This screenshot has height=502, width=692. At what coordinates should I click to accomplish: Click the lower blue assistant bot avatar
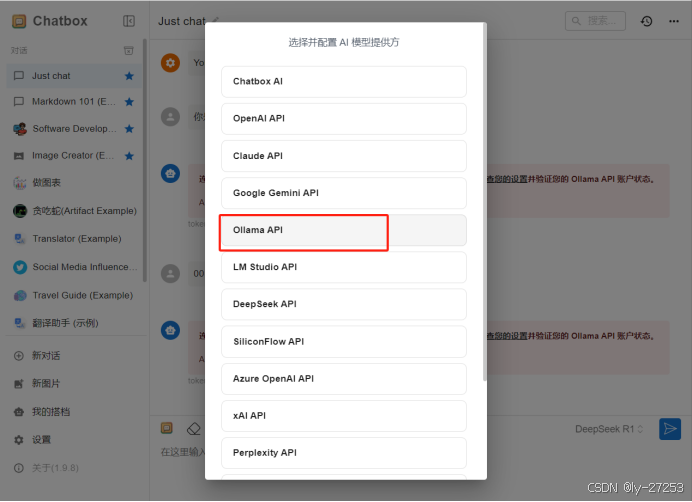tap(170, 330)
